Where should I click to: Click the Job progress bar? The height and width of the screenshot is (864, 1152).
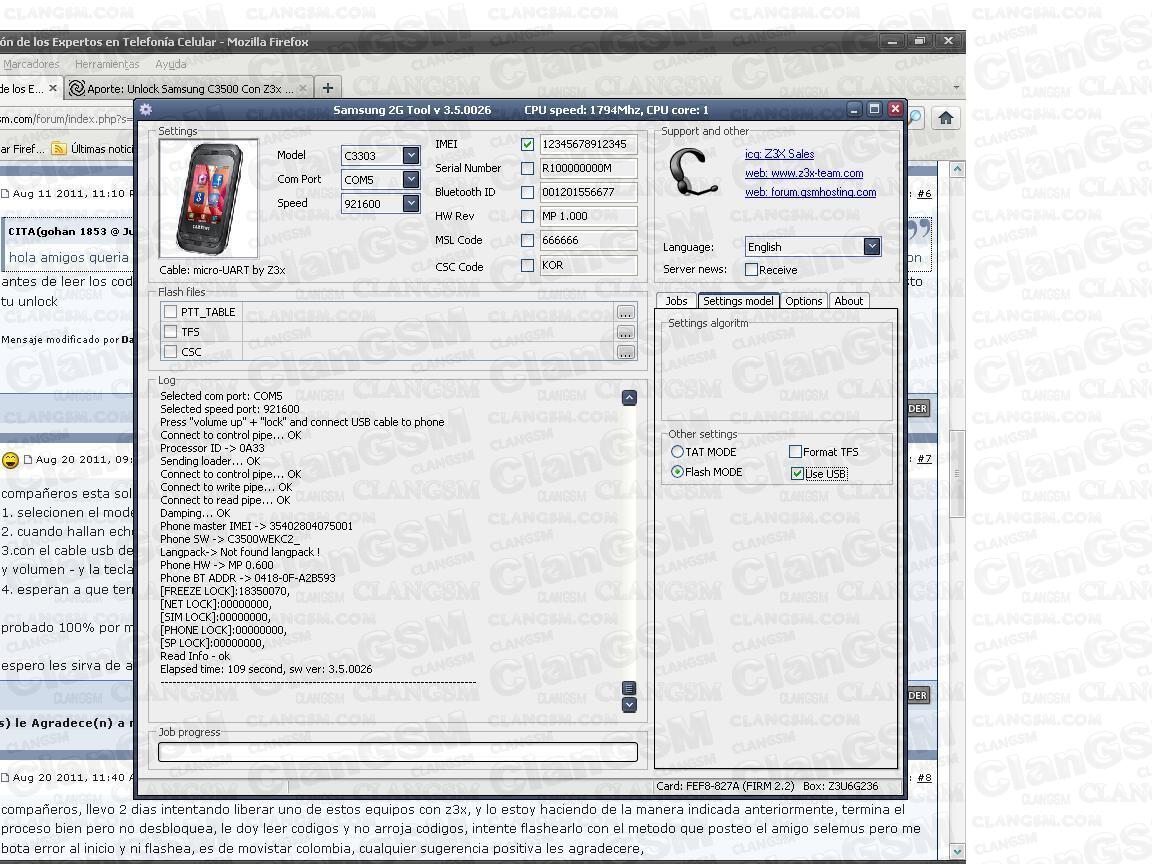(397, 752)
